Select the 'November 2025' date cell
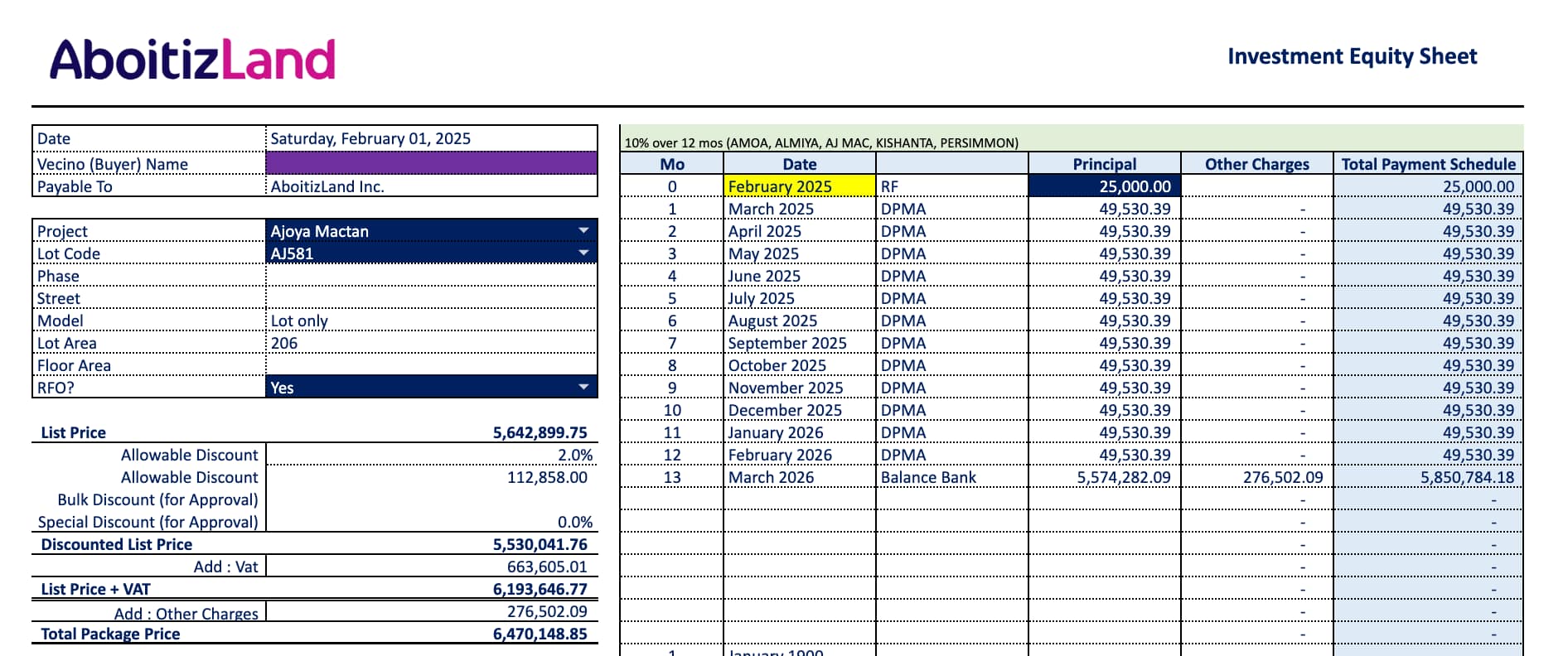The width and height of the screenshot is (1568, 656). tap(799, 388)
